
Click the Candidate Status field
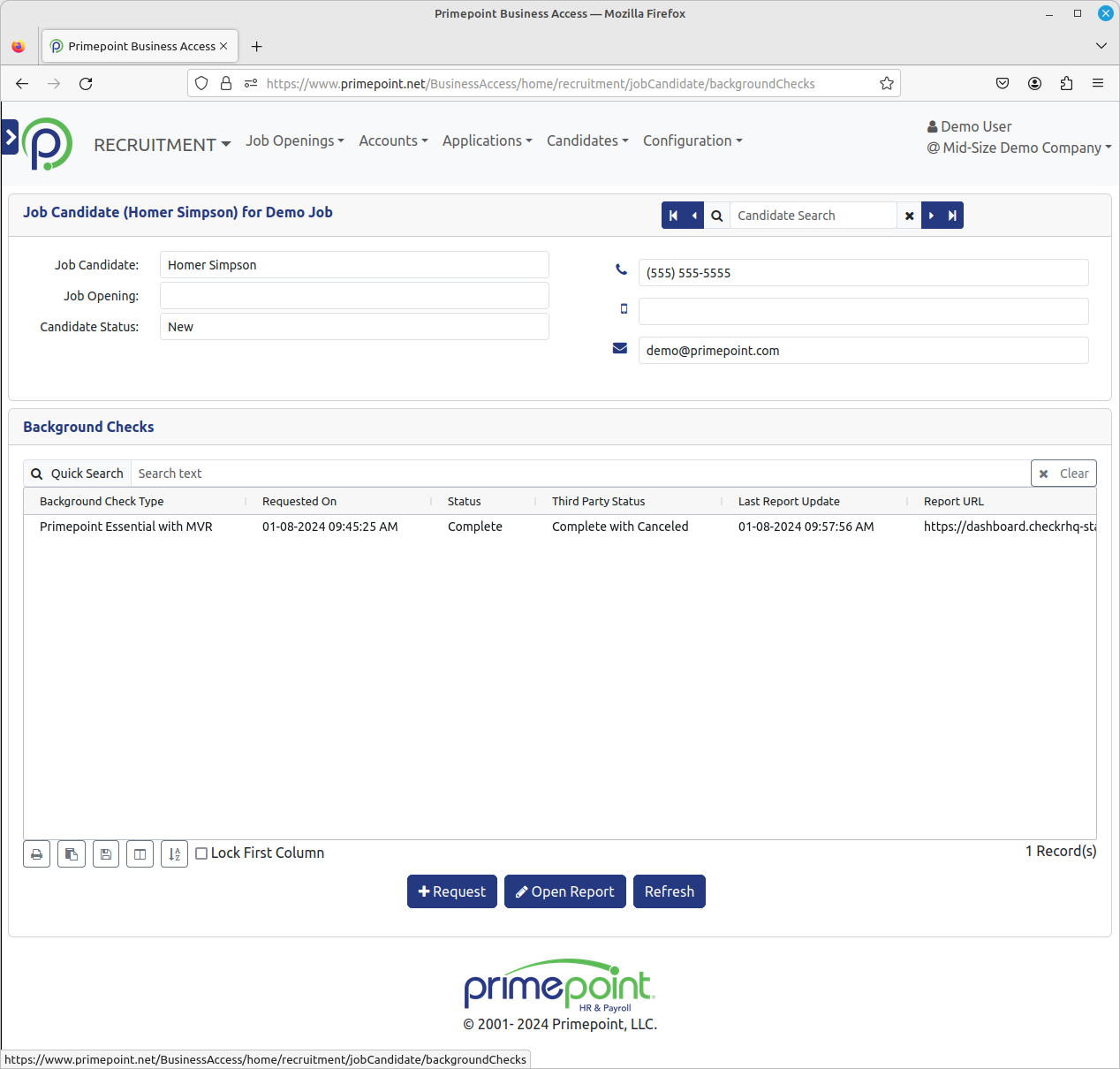tap(354, 327)
